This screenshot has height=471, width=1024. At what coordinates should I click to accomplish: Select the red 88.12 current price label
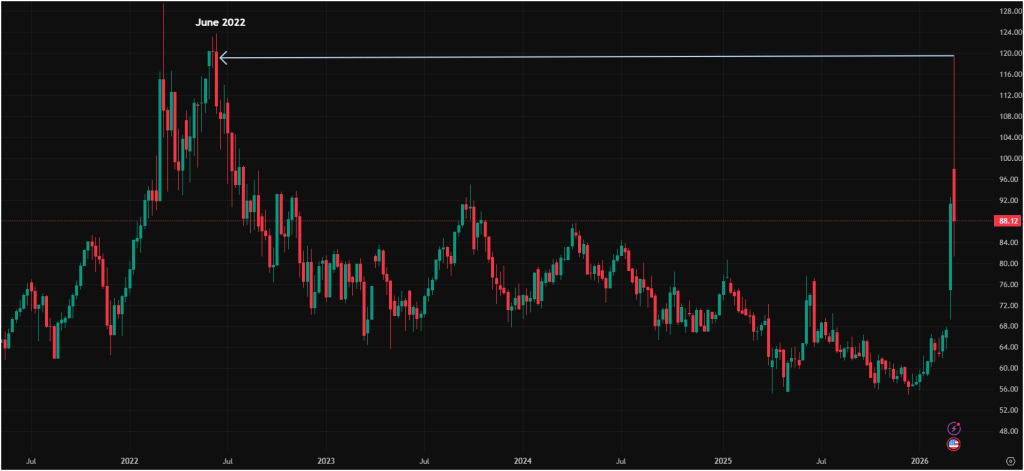[1006, 221]
